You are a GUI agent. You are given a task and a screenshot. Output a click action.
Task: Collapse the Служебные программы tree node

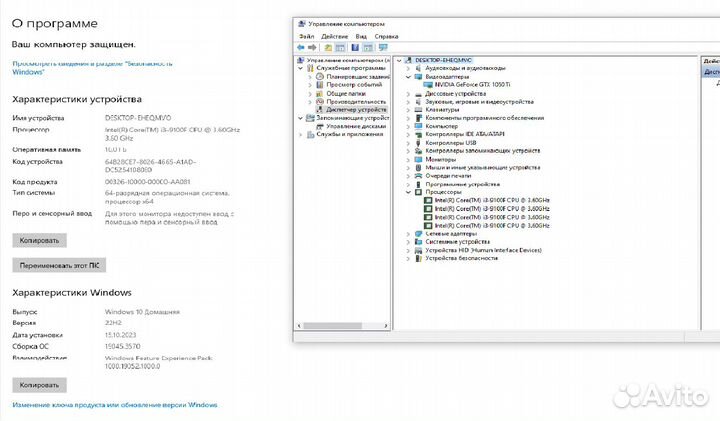(301, 68)
